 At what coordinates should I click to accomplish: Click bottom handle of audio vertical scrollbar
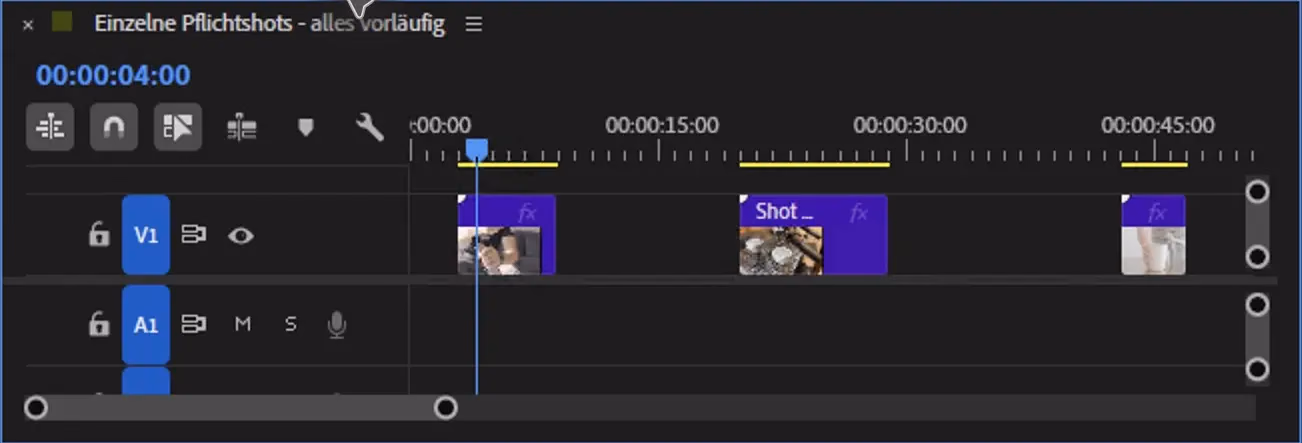[x=1258, y=370]
